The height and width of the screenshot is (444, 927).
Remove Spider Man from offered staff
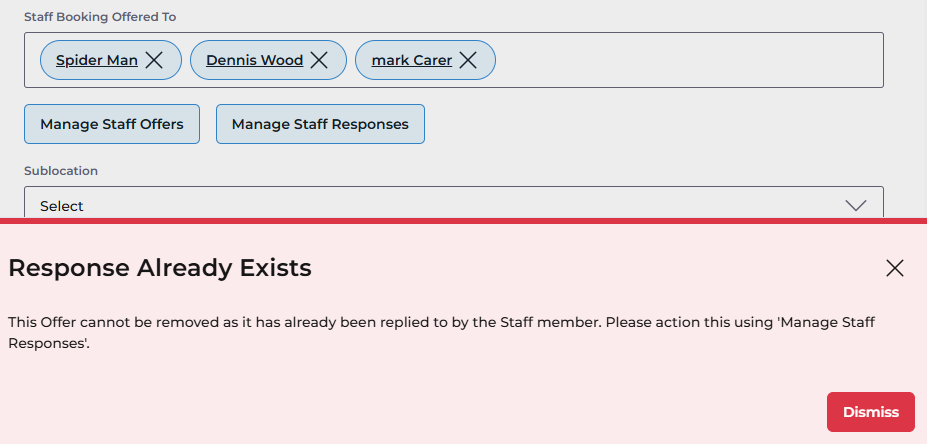tap(154, 60)
